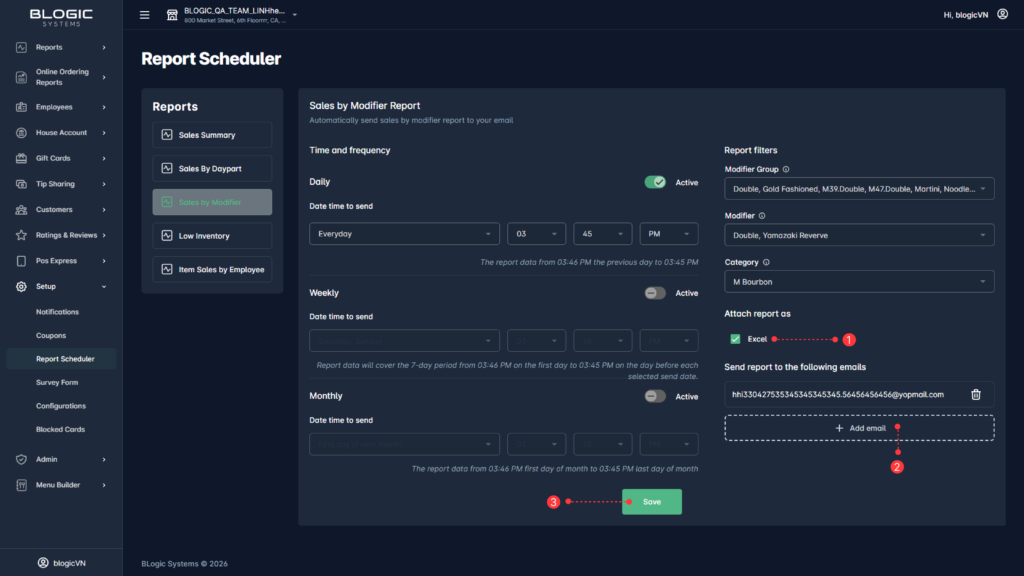This screenshot has width=1024, height=576.
Task: Click the Modifier info icon
Action: (762, 216)
